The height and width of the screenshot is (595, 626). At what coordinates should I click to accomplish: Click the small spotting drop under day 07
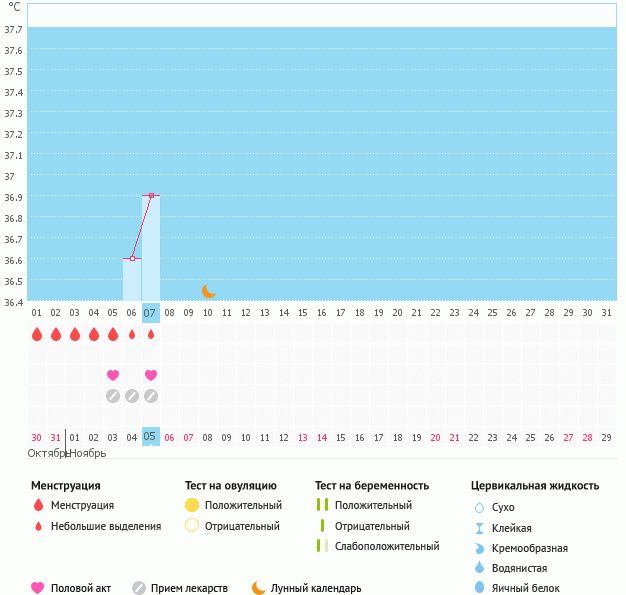coord(151,334)
